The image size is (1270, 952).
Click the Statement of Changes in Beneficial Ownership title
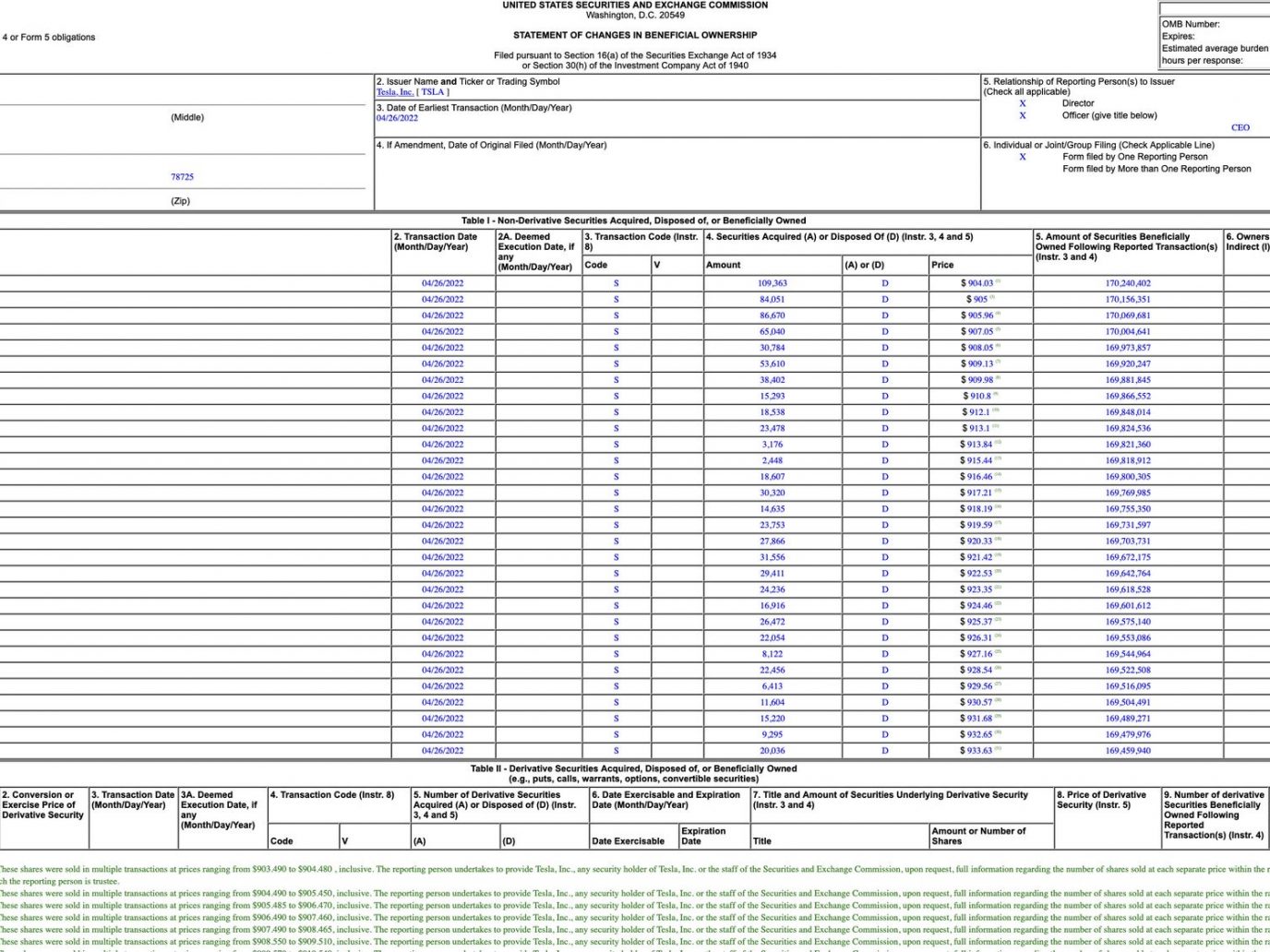point(635,35)
